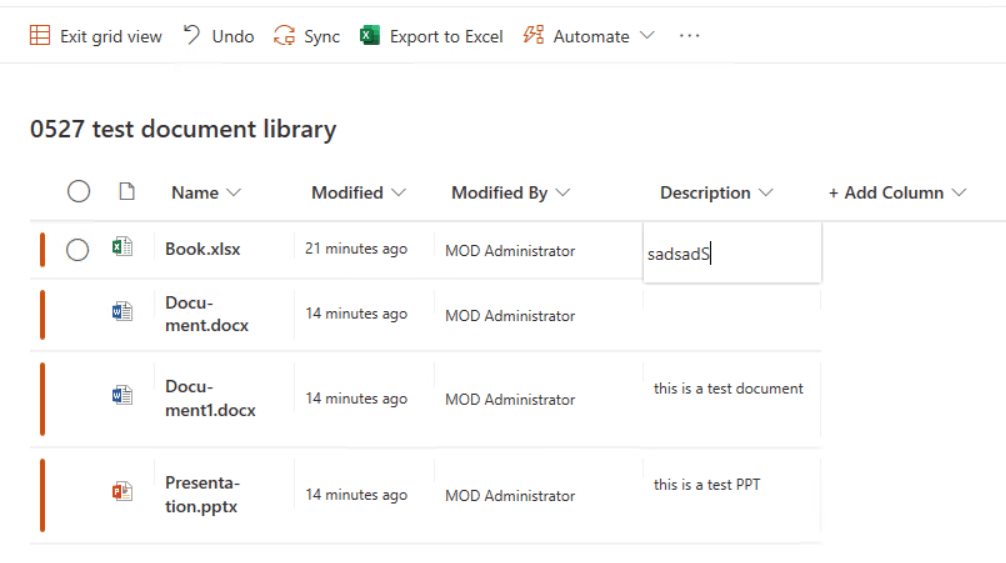Click the Undo arrow icon
The height and width of the screenshot is (563, 1006).
pos(192,36)
